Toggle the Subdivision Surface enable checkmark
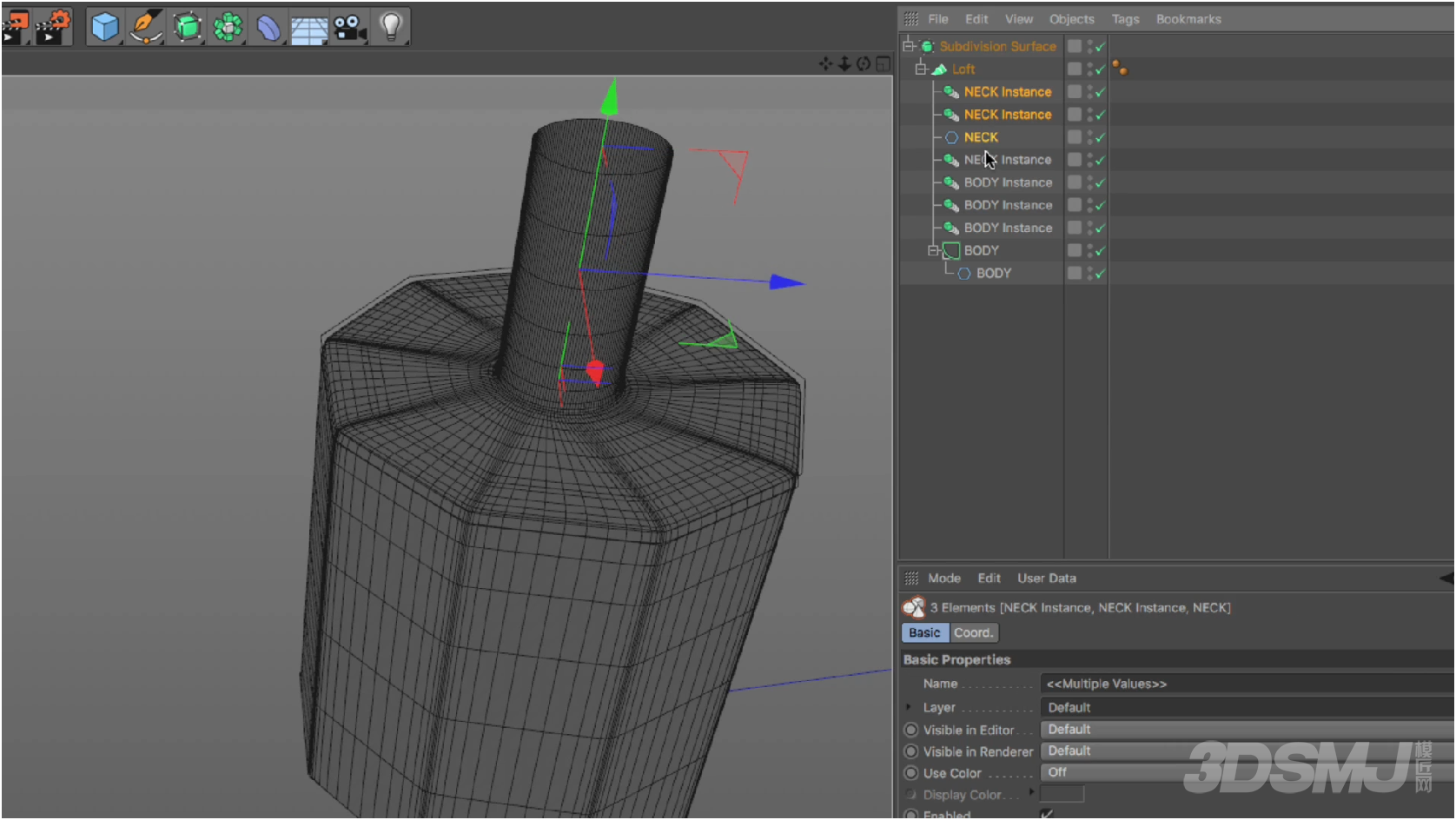Image resolution: width=1456 pixels, height=820 pixels. pos(1101,46)
